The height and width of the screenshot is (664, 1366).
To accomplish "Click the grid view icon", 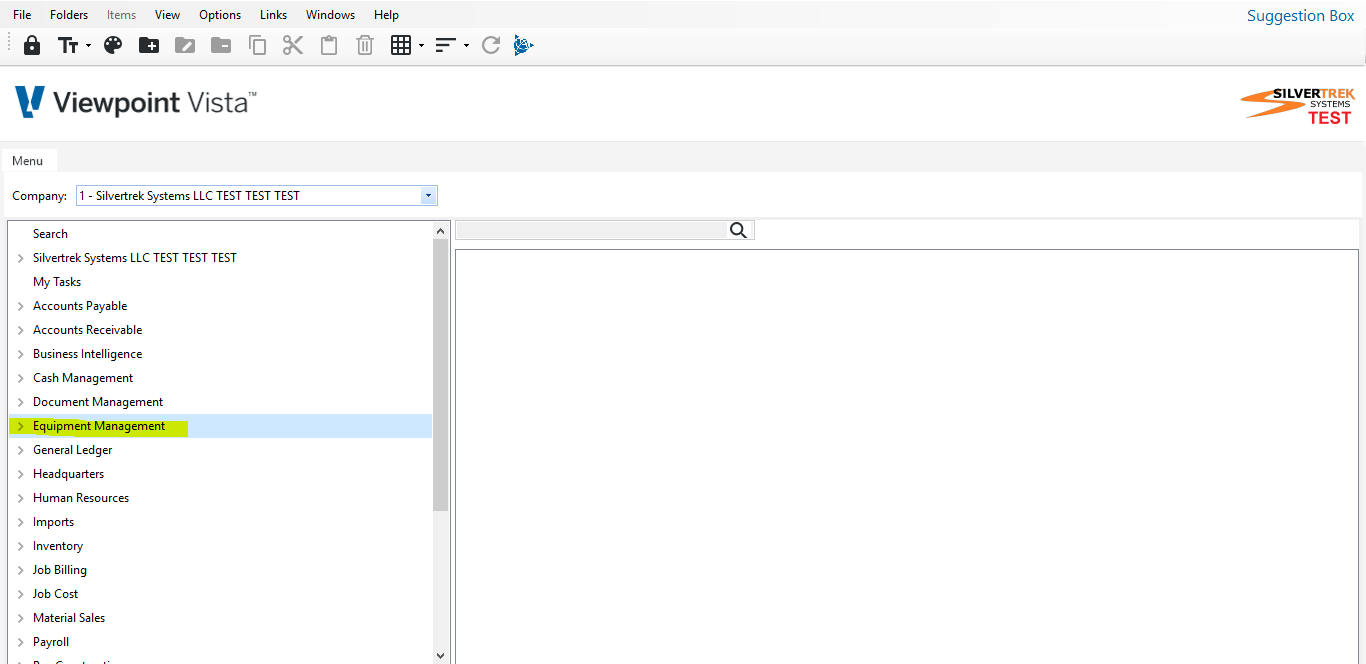I will [x=401, y=45].
